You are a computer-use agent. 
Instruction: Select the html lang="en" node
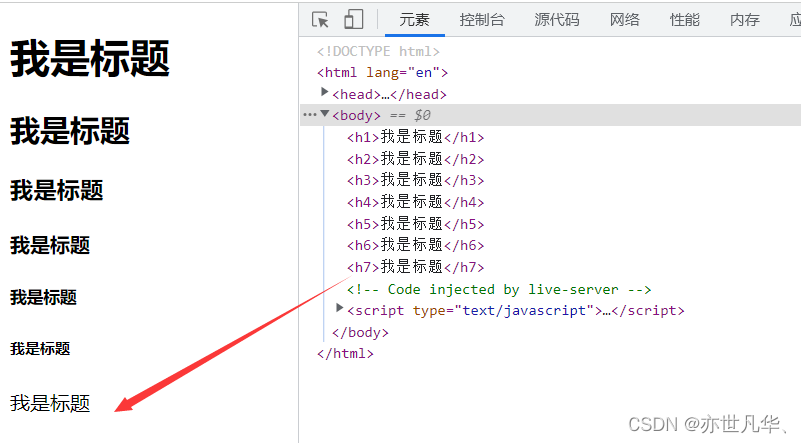[x=382, y=73]
